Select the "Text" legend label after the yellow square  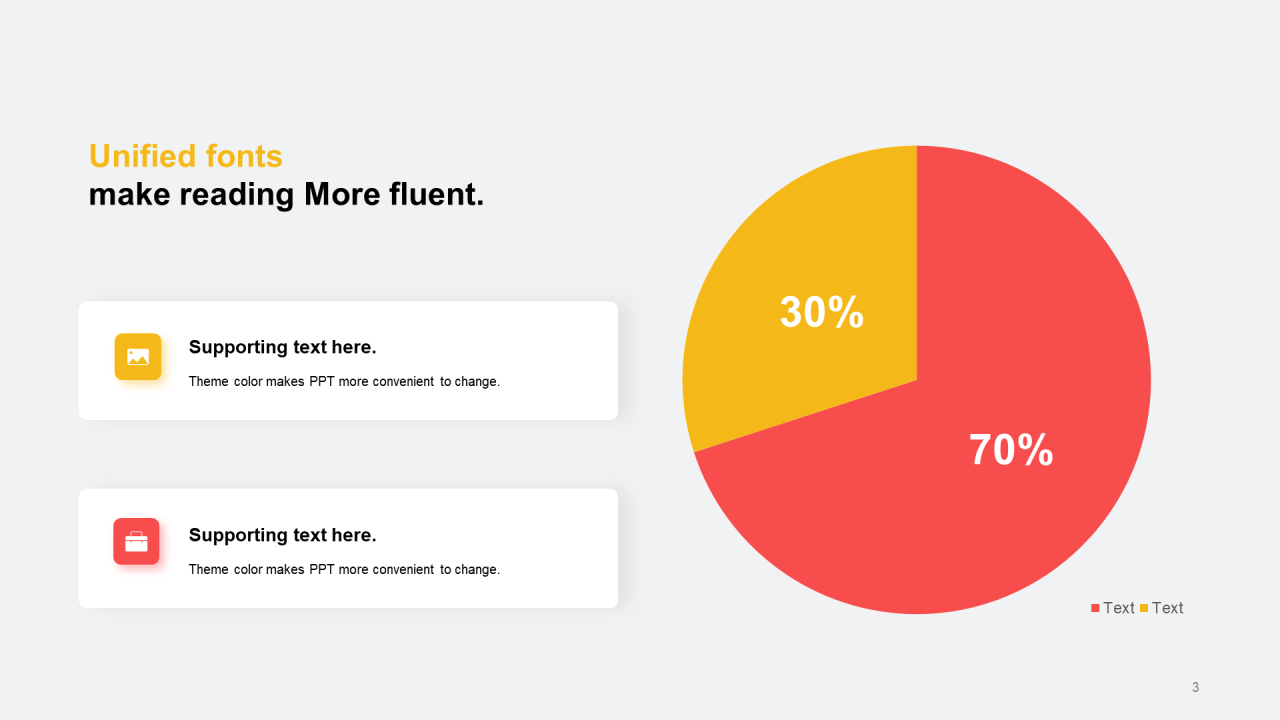pos(1167,608)
